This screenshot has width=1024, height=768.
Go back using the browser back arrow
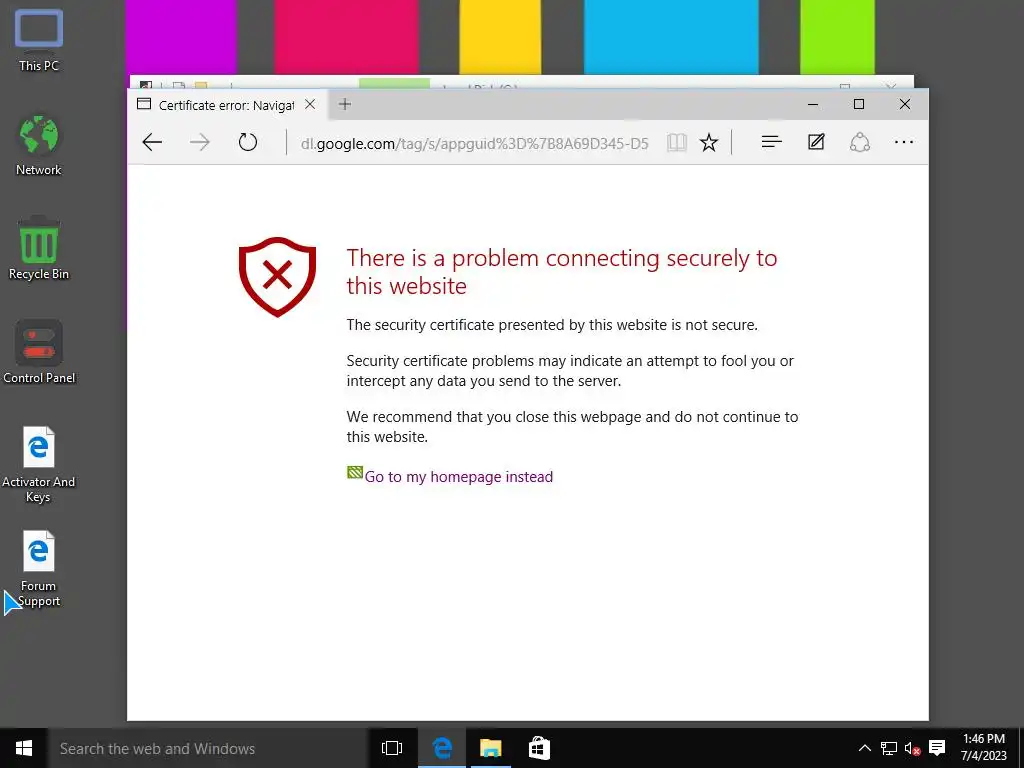click(x=152, y=142)
